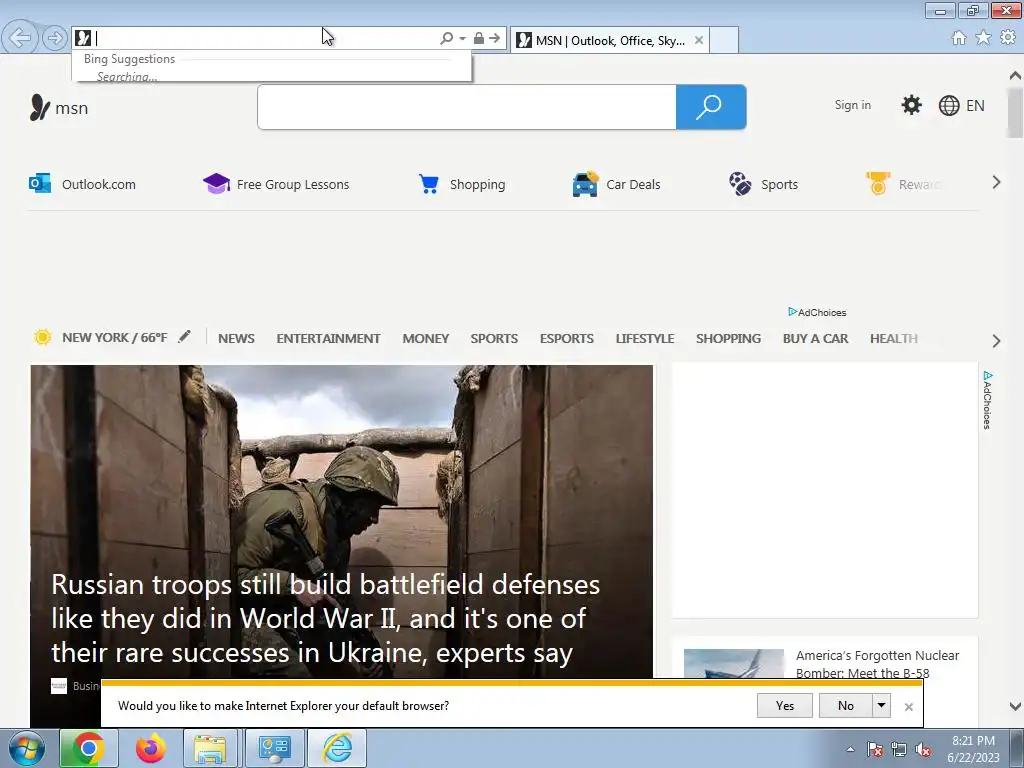Click the Home icon in IE toolbar

pyautogui.click(x=959, y=38)
